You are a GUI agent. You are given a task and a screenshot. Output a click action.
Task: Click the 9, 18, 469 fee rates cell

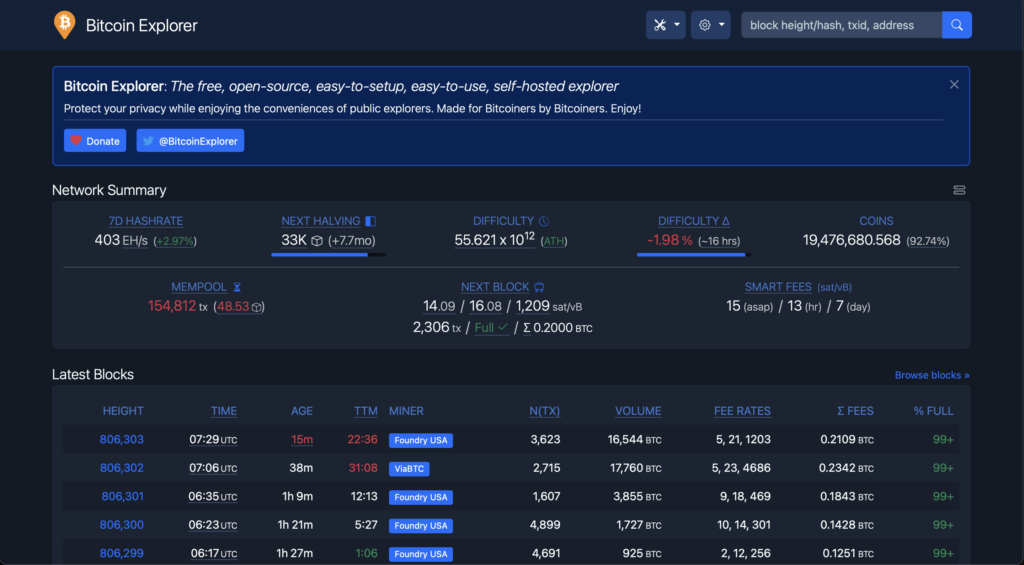point(745,496)
